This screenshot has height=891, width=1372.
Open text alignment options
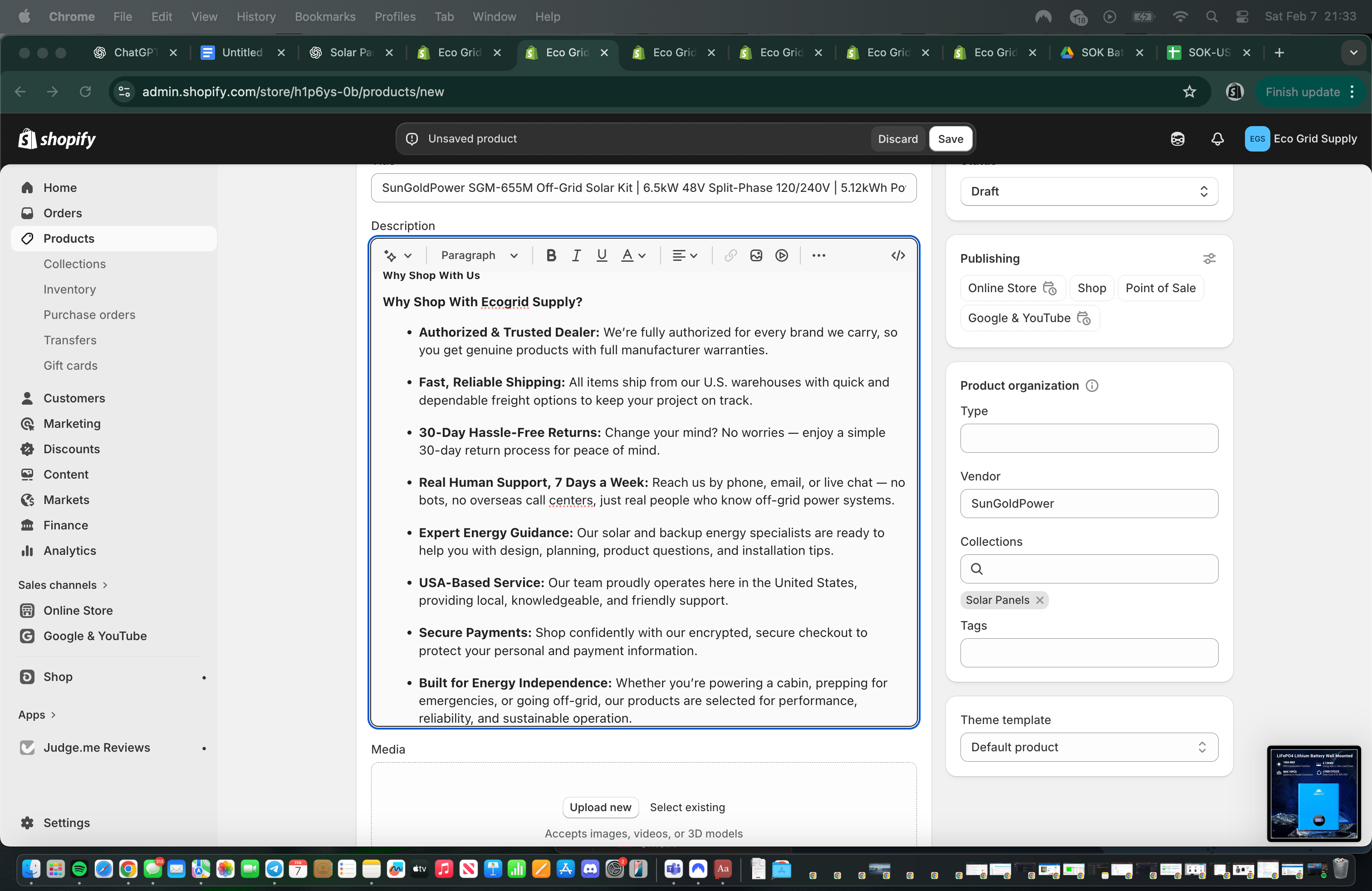click(x=685, y=255)
